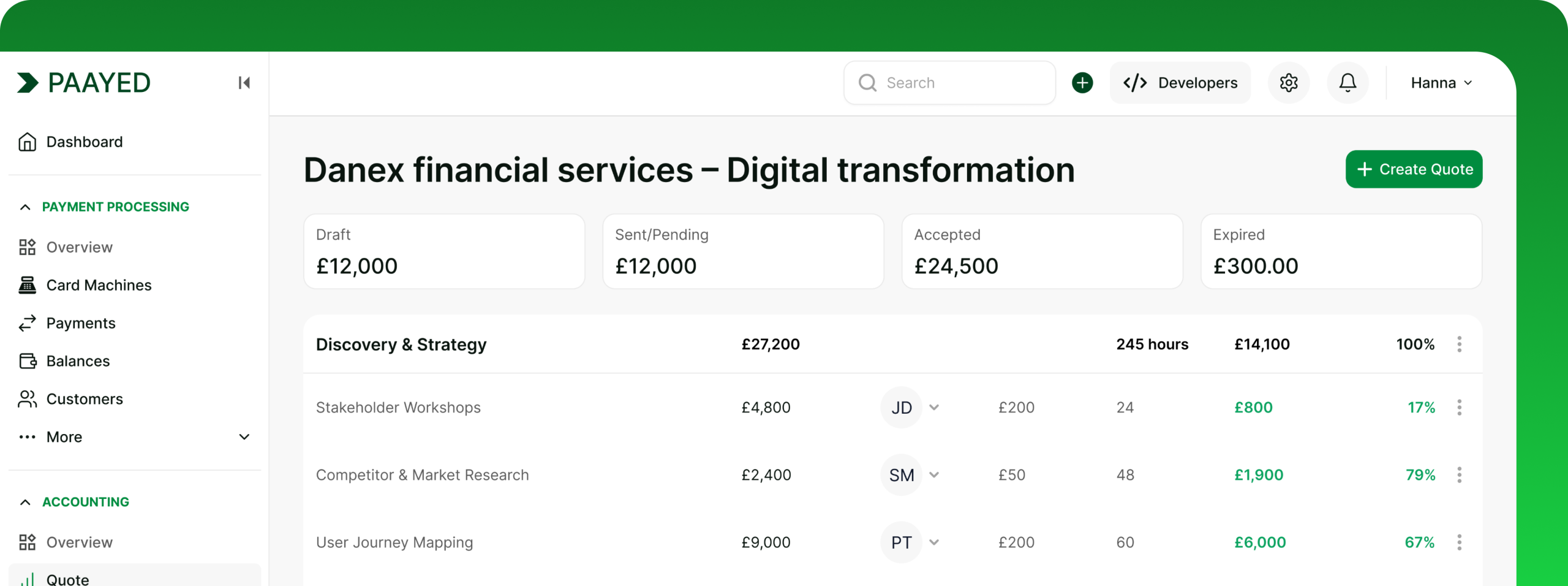
Task: Click the Developers button
Action: tap(1180, 83)
